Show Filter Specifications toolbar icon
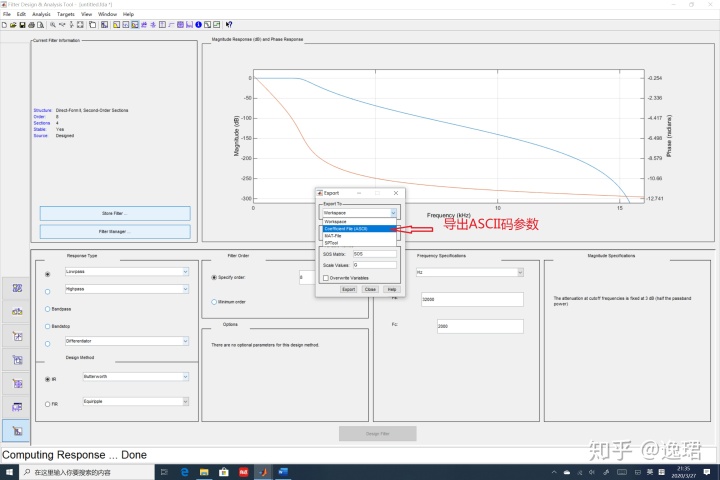The height and width of the screenshot is (480, 720). (104, 25)
